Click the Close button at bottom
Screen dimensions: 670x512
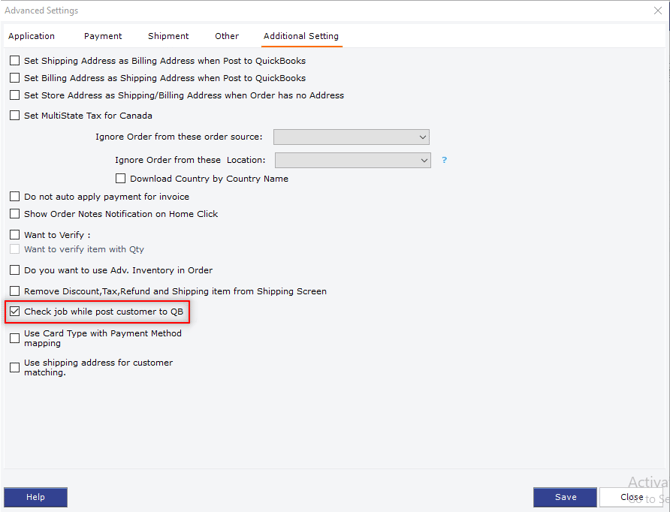[631, 497]
